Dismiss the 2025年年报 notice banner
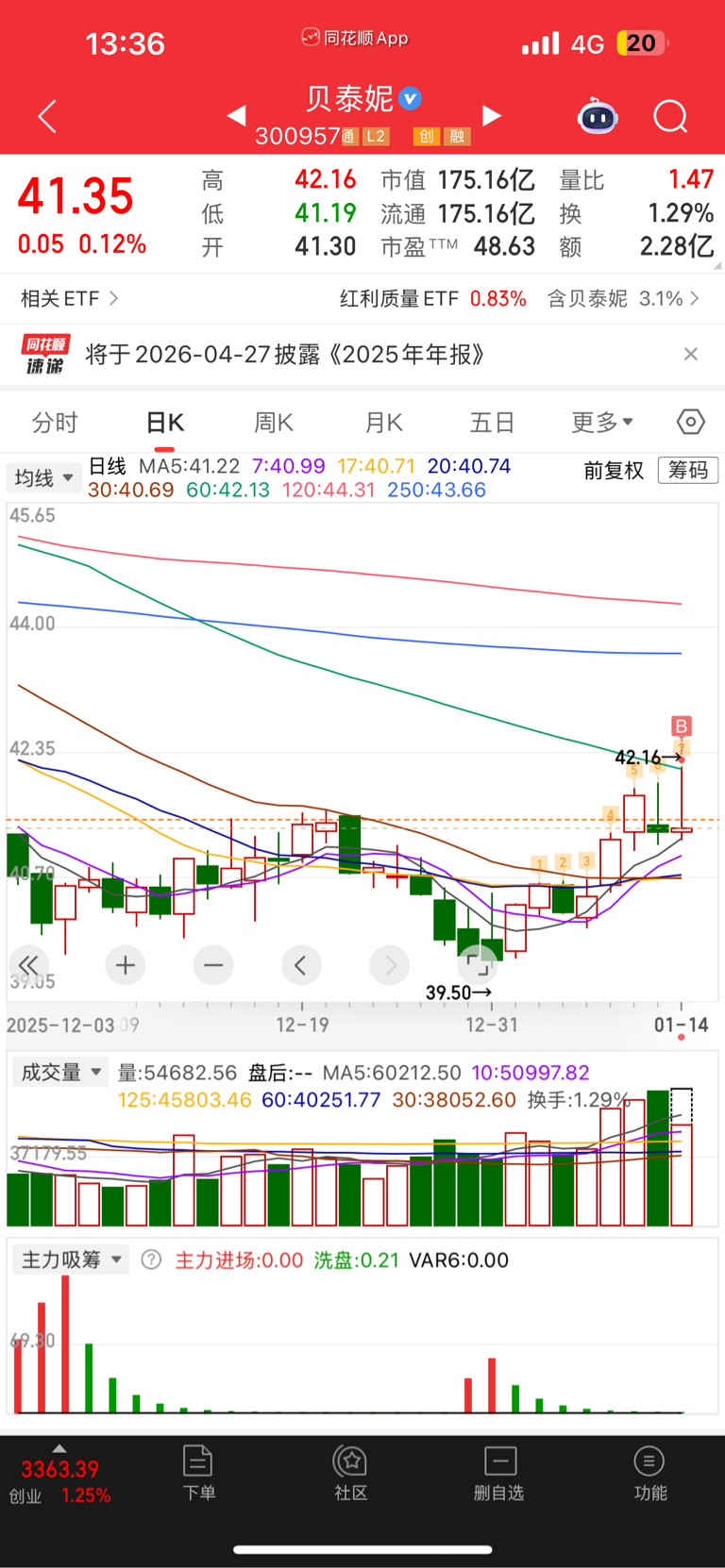Viewport: 725px width, 1568px height. (x=691, y=354)
